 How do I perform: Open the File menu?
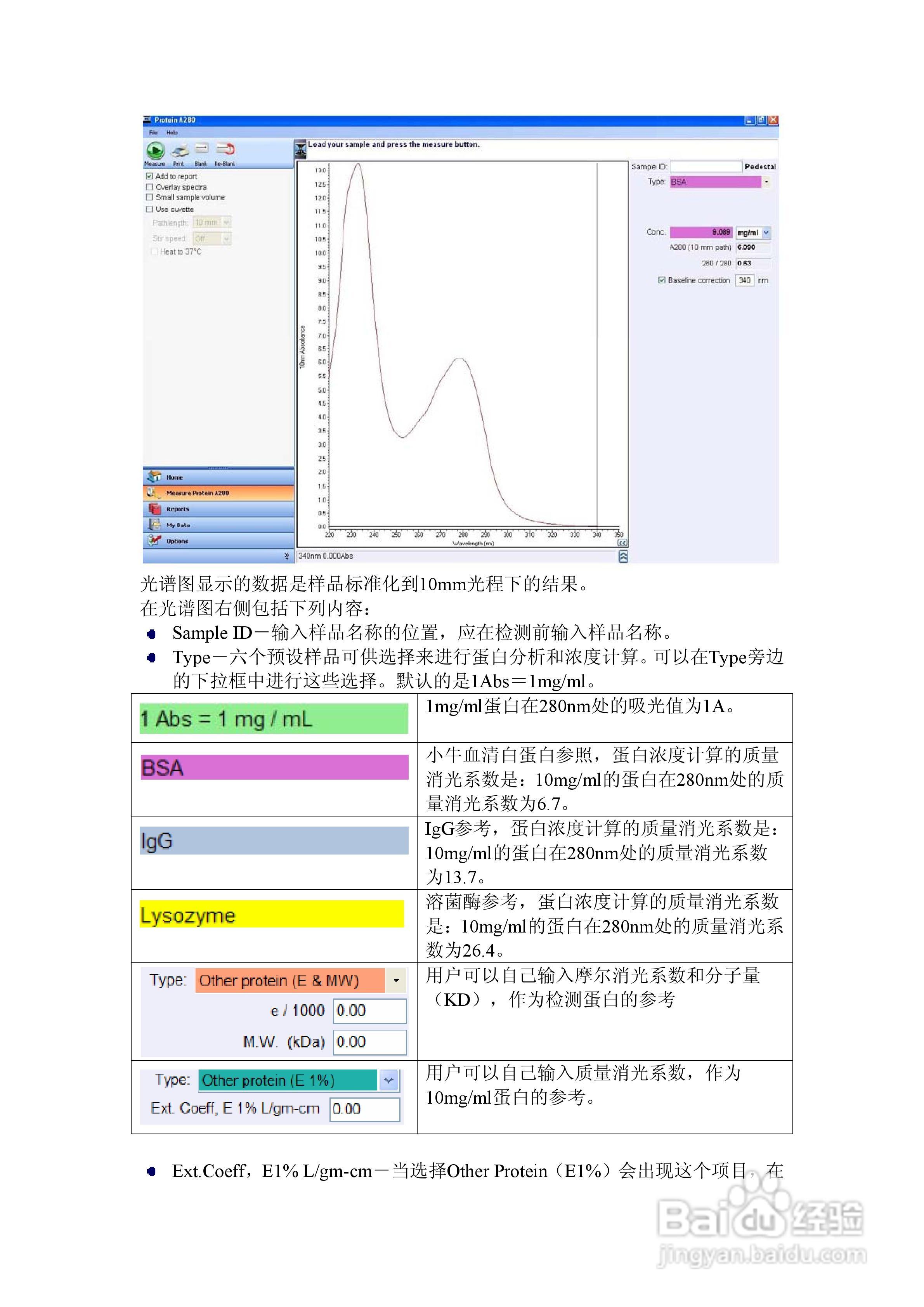tap(153, 133)
